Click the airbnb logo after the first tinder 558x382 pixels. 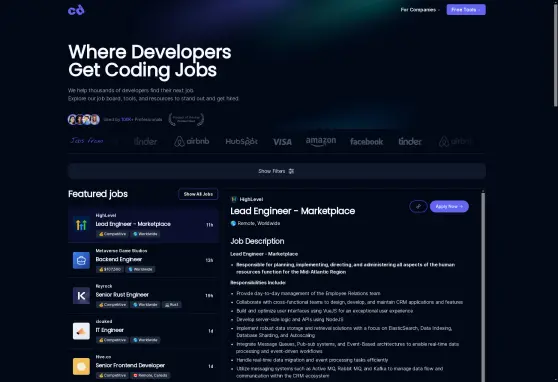(191, 141)
